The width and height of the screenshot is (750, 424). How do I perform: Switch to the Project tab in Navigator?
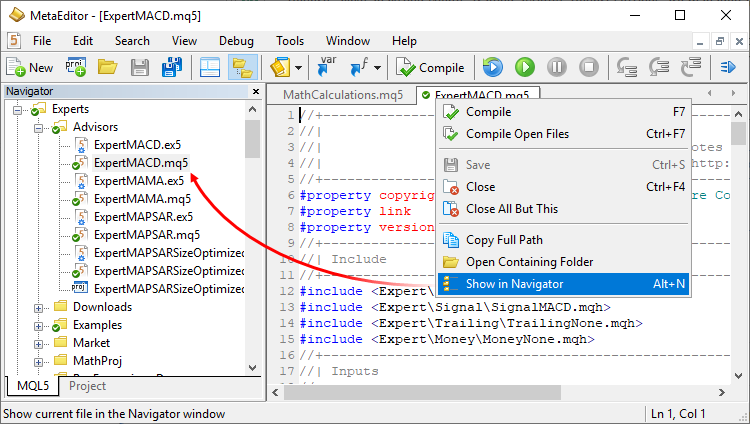click(88, 386)
